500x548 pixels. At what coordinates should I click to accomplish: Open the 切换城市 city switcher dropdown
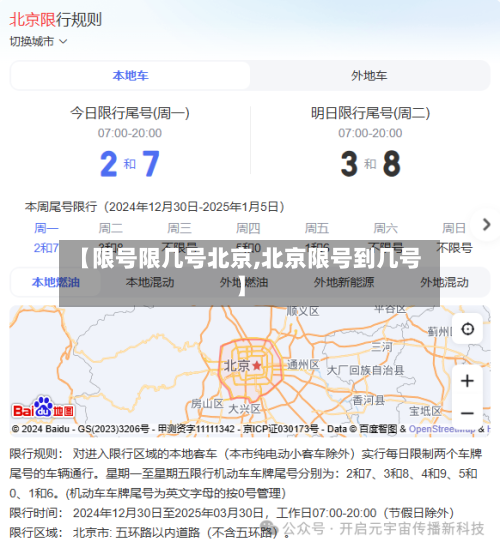coord(38,42)
